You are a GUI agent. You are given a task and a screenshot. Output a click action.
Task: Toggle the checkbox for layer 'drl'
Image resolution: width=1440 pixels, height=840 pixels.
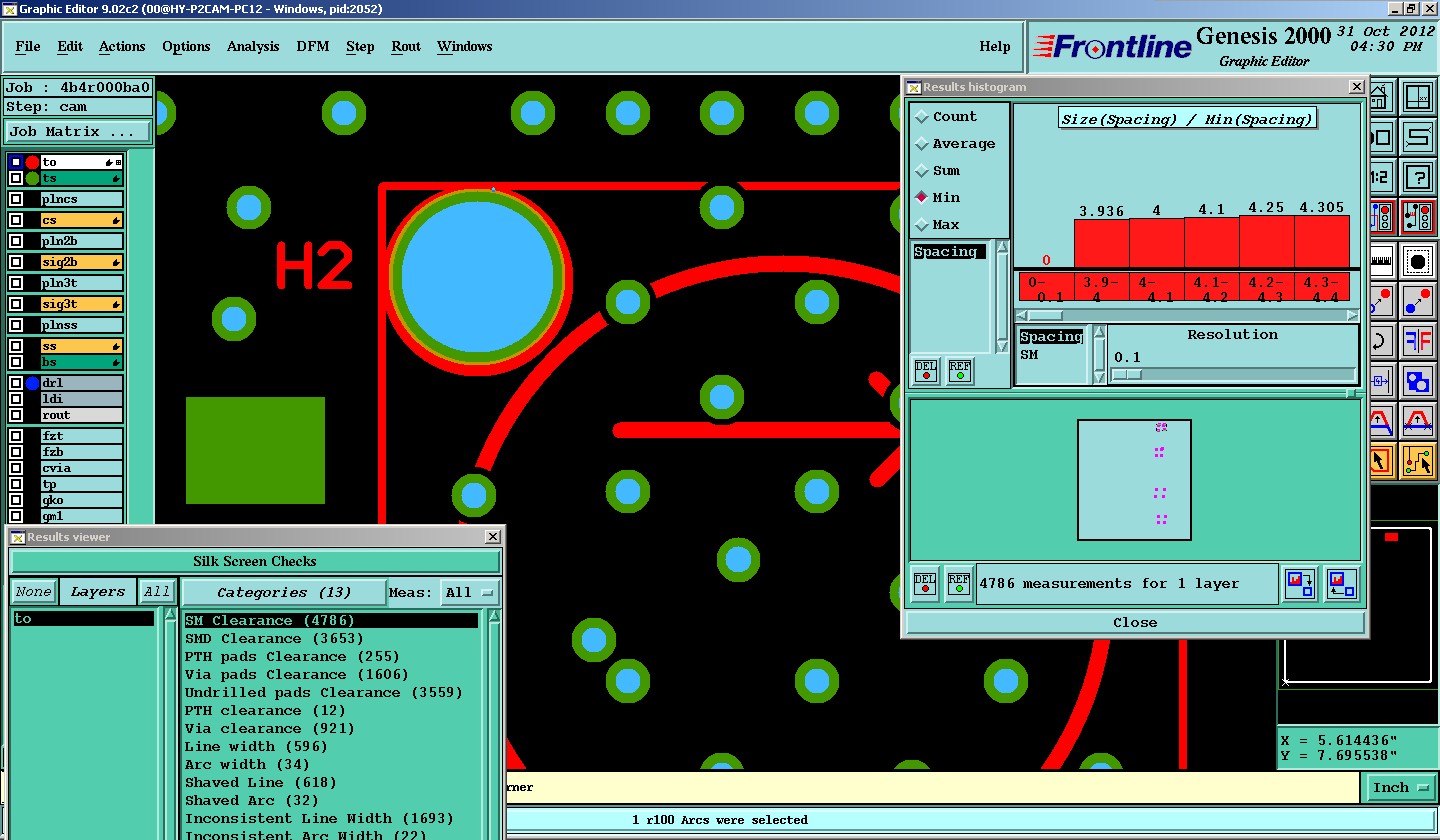coord(15,383)
